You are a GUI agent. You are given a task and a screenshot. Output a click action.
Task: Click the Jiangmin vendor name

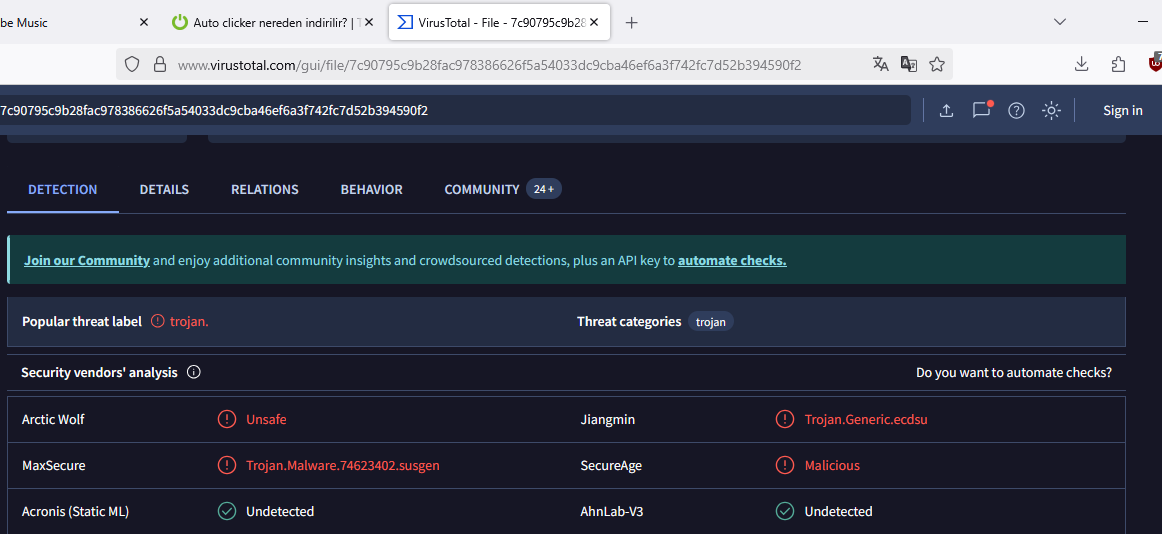coord(608,419)
